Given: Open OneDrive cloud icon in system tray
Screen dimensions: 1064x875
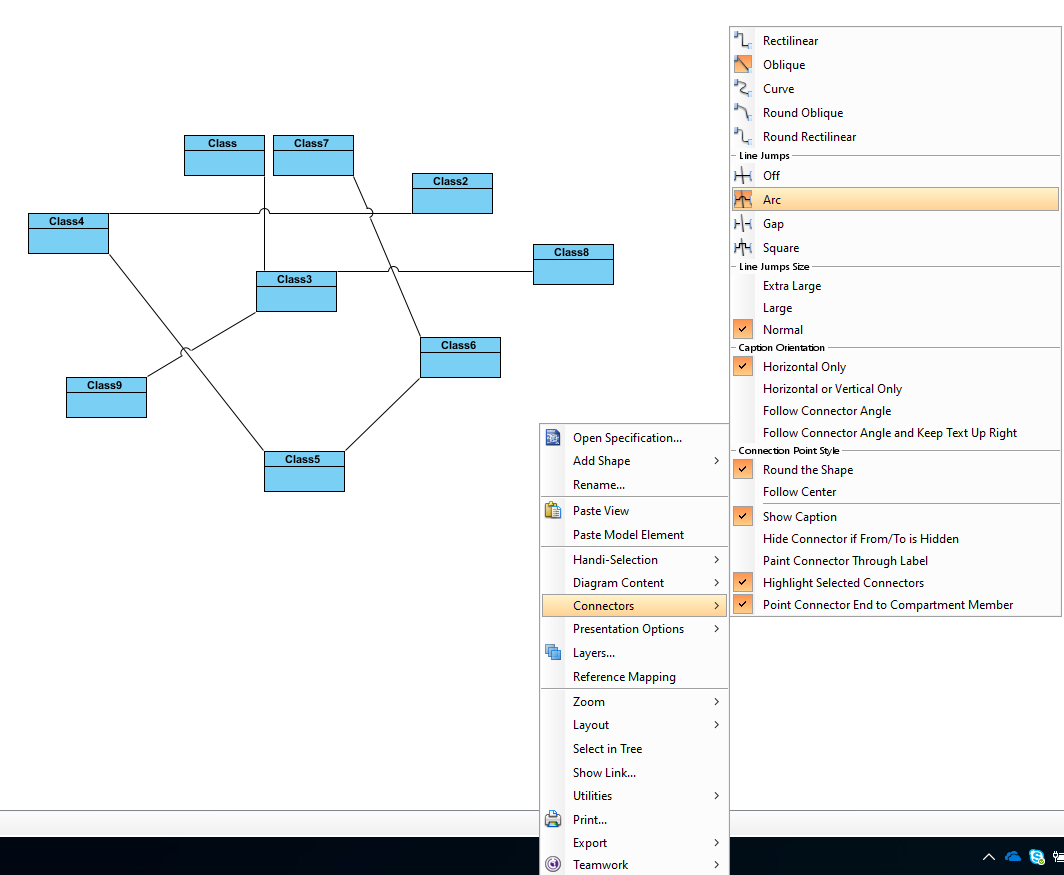Looking at the screenshot, I should pyautogui.click(x=1012, y=857).
